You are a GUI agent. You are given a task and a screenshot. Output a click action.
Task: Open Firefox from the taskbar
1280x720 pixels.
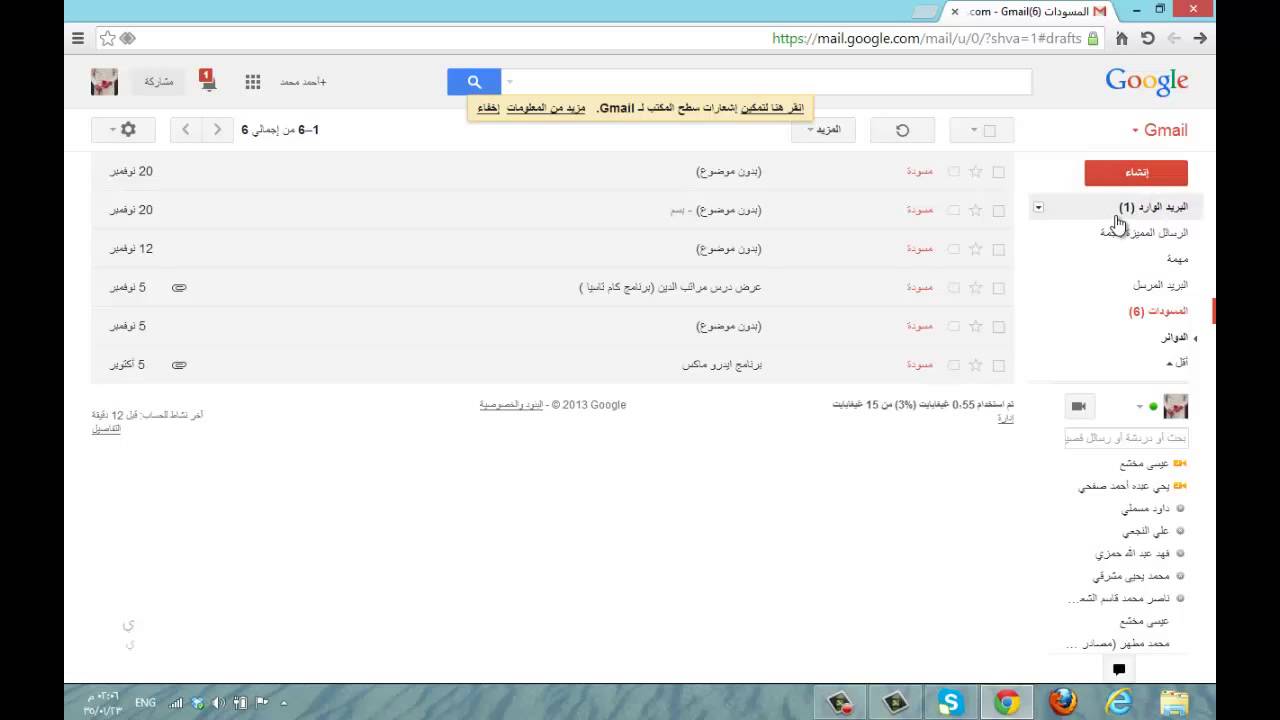[1063, 703]
